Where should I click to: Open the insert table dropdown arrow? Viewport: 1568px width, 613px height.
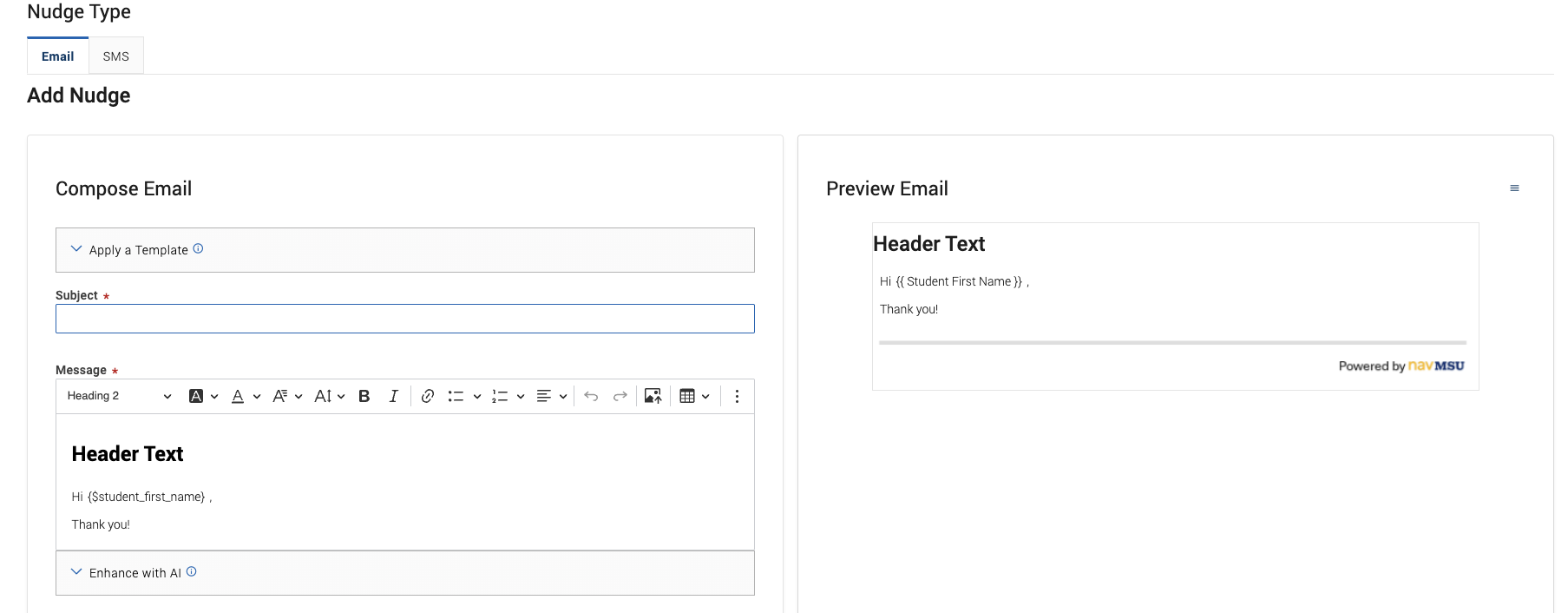pyautogui.click(x=705, y=397)
